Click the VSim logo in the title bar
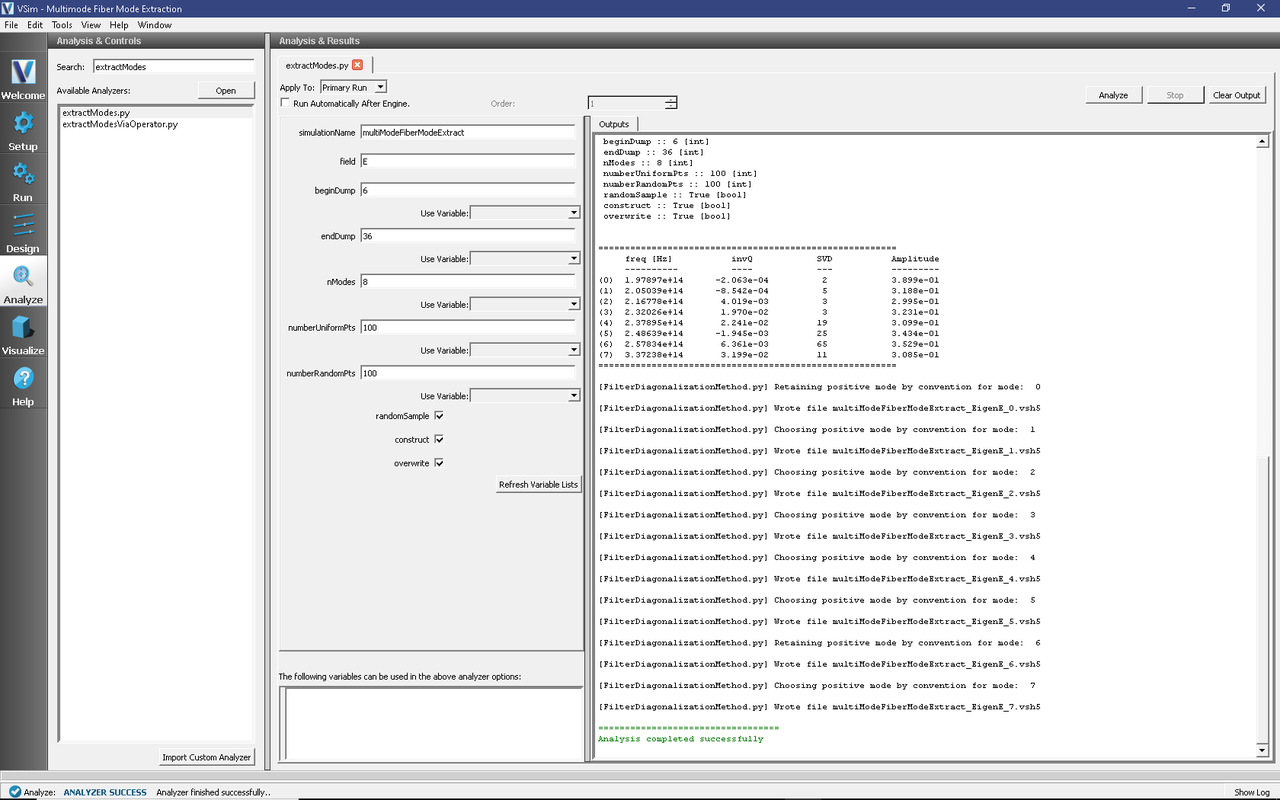 [9, 8]
